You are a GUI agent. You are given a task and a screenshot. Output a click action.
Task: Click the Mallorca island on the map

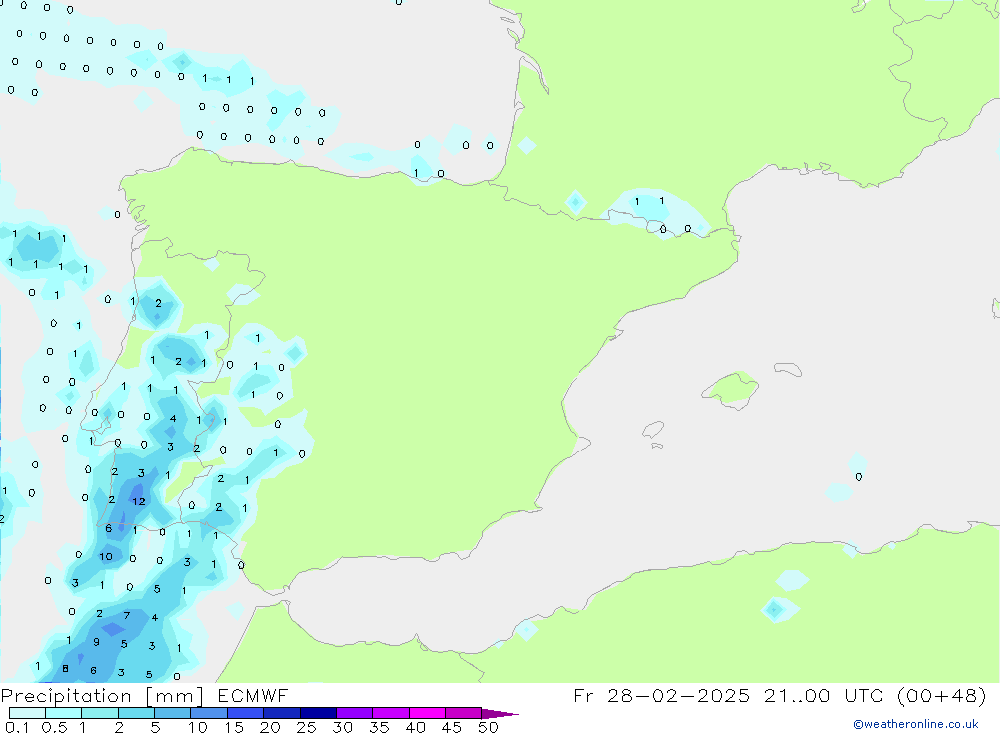pyautogui.click(x=731, y=389)
